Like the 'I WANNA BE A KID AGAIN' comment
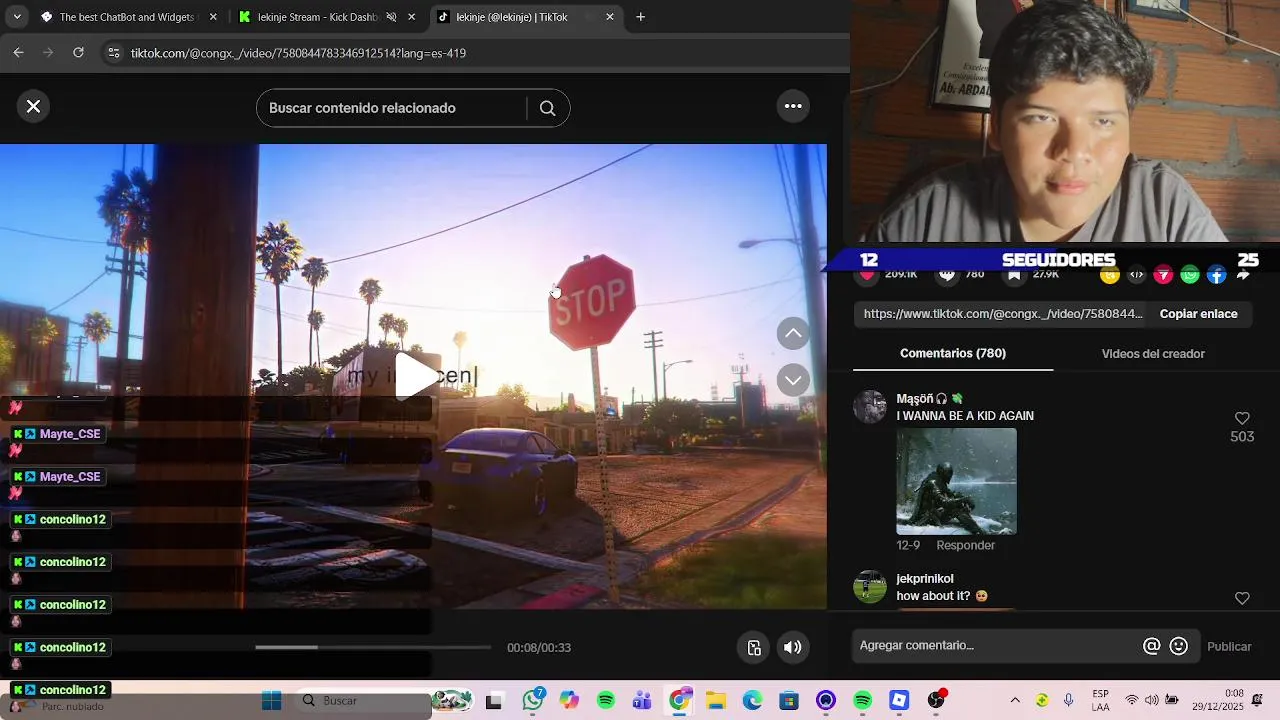The height and width of the screenshot is (720, 1280). [1242, 418]
